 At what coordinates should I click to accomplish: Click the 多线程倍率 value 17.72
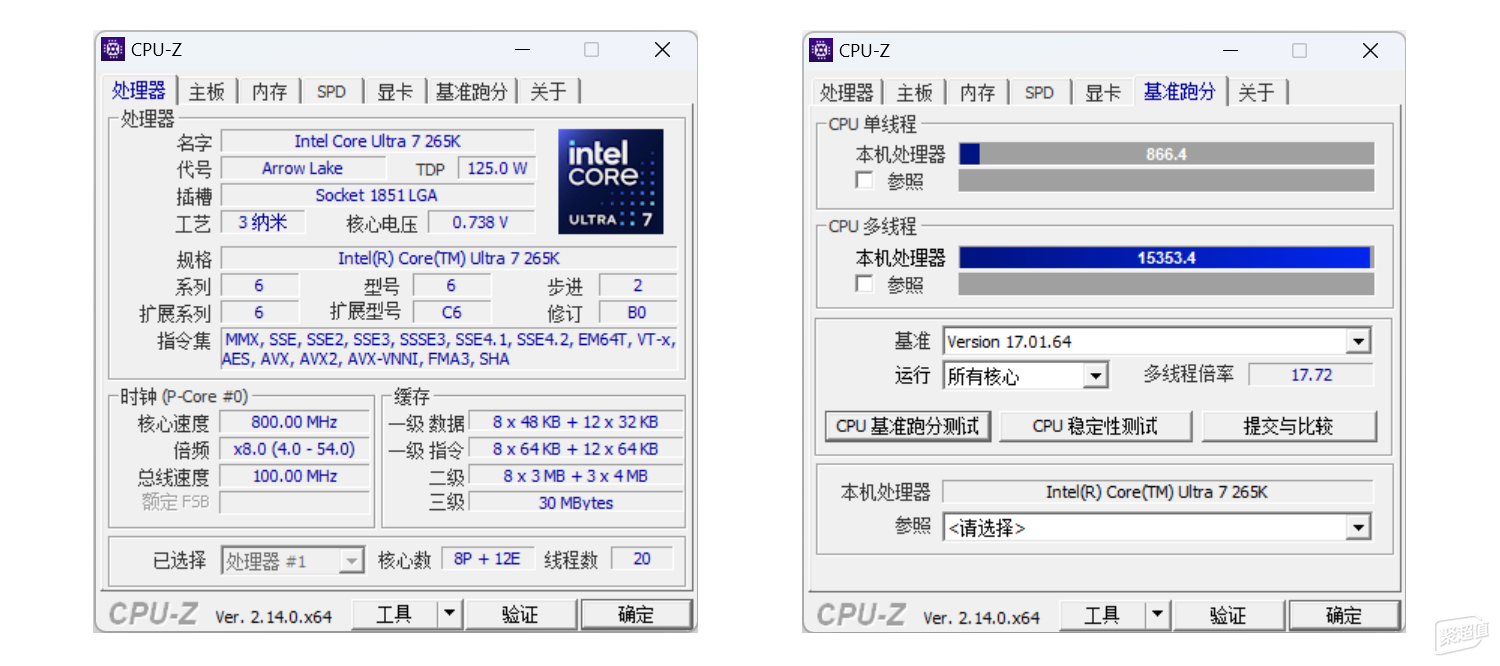tap(1311, 375)
